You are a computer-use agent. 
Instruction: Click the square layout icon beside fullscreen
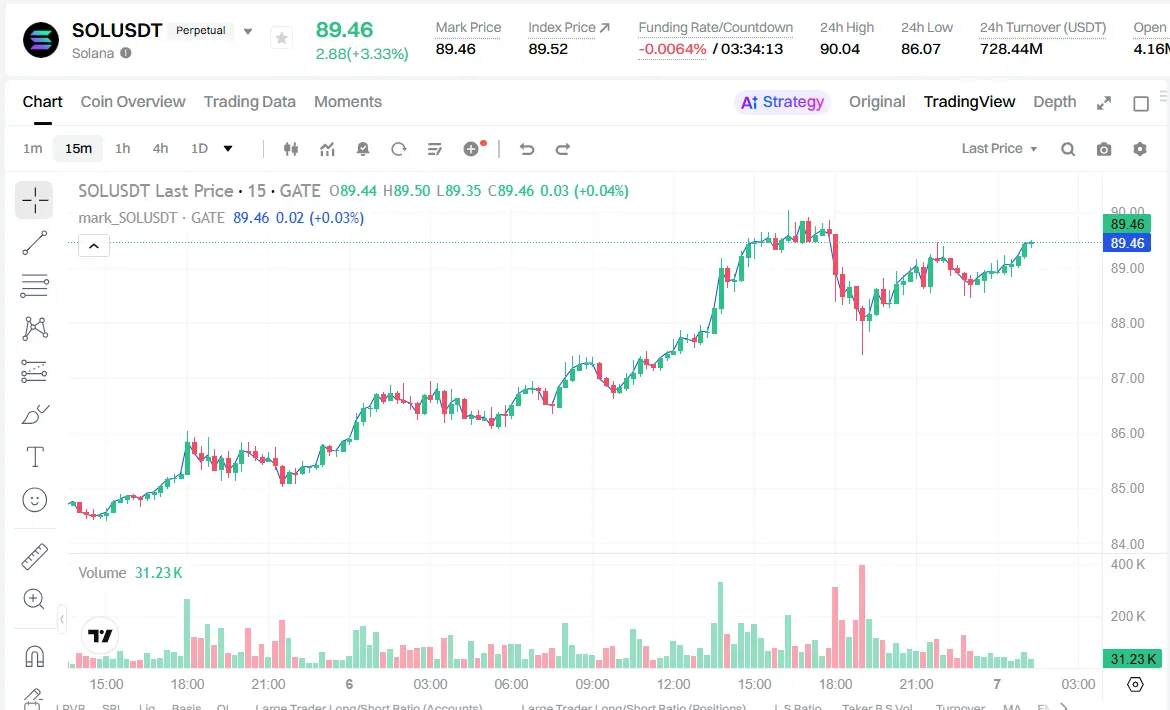1141,104
